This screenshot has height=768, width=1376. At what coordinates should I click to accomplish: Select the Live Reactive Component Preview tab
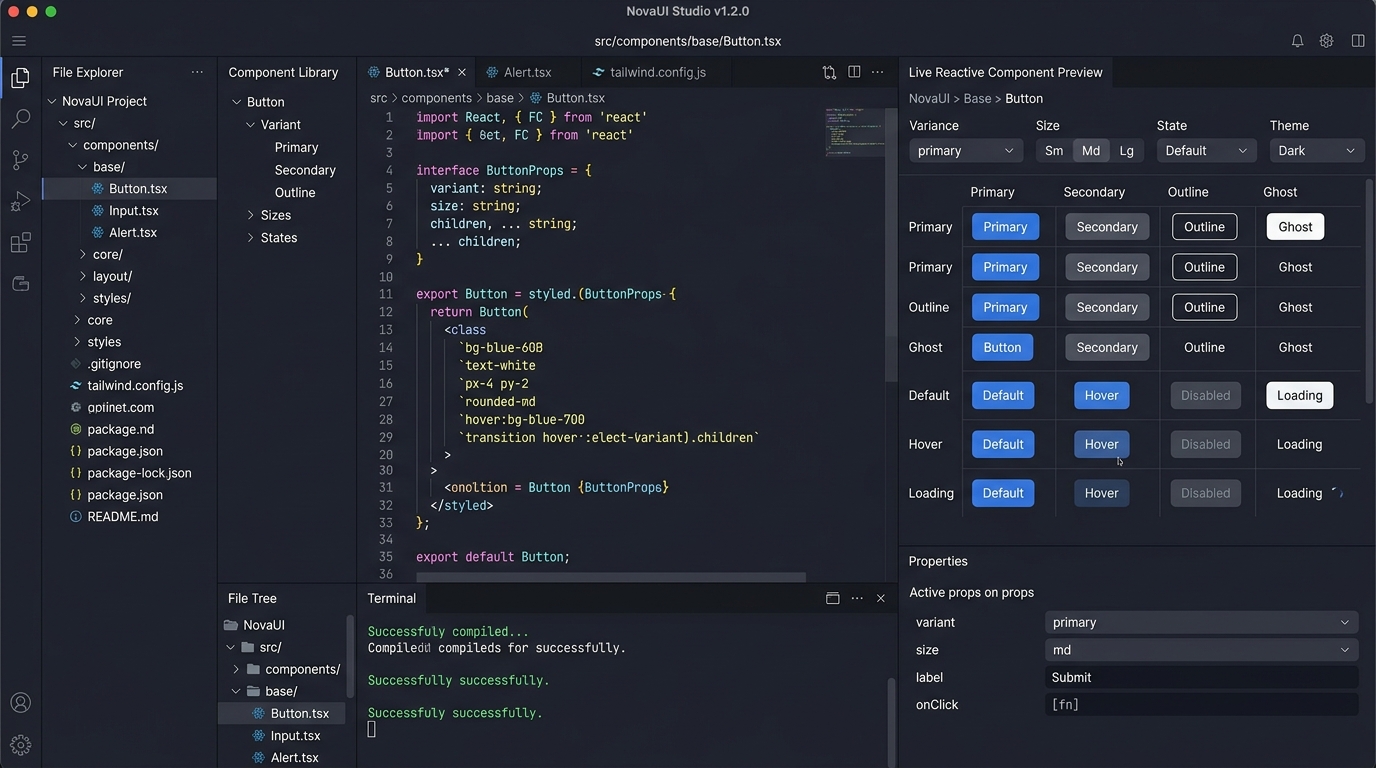click(x=1005, y=72)
